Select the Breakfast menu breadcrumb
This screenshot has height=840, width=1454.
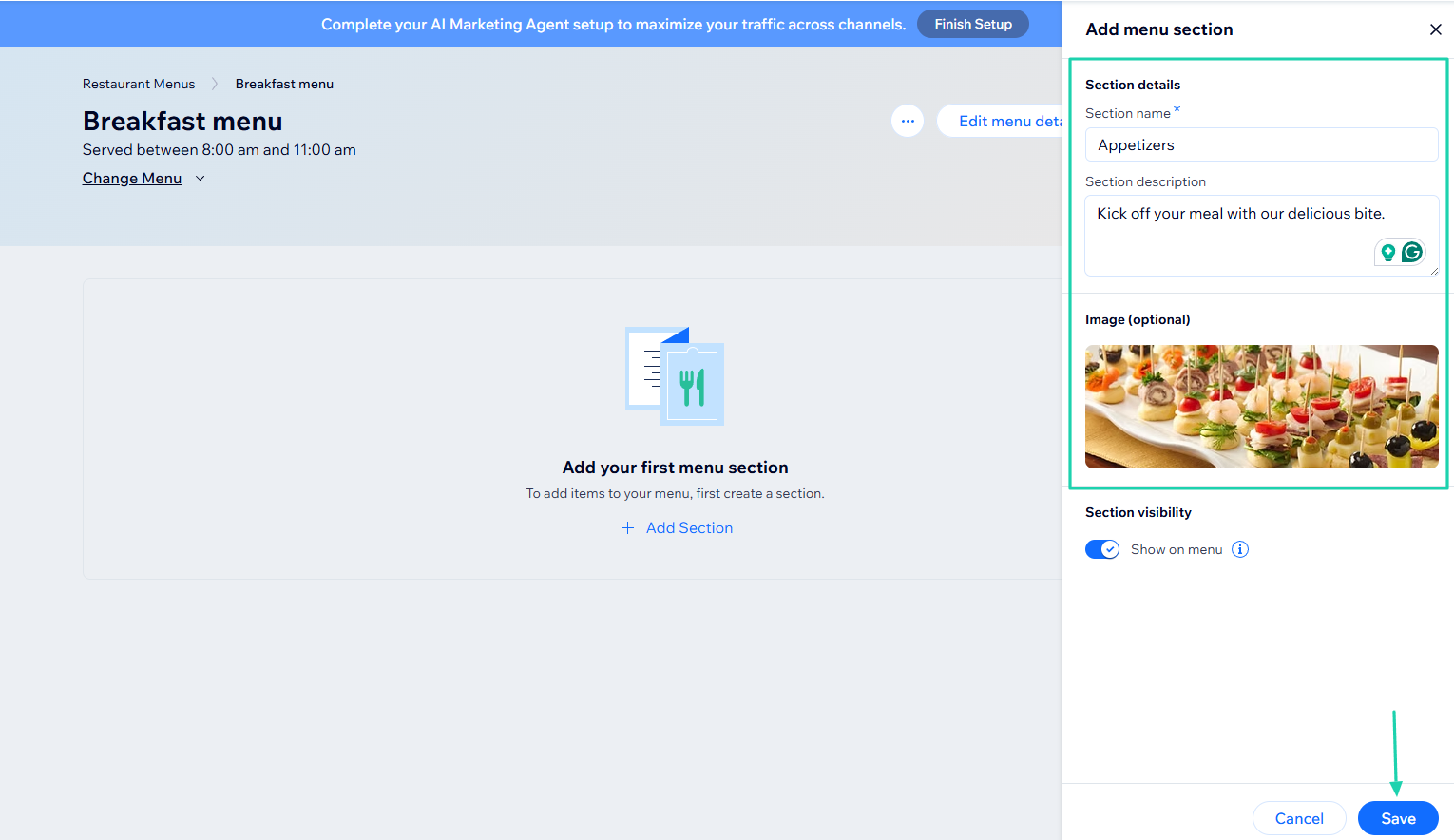pos(284,84)
